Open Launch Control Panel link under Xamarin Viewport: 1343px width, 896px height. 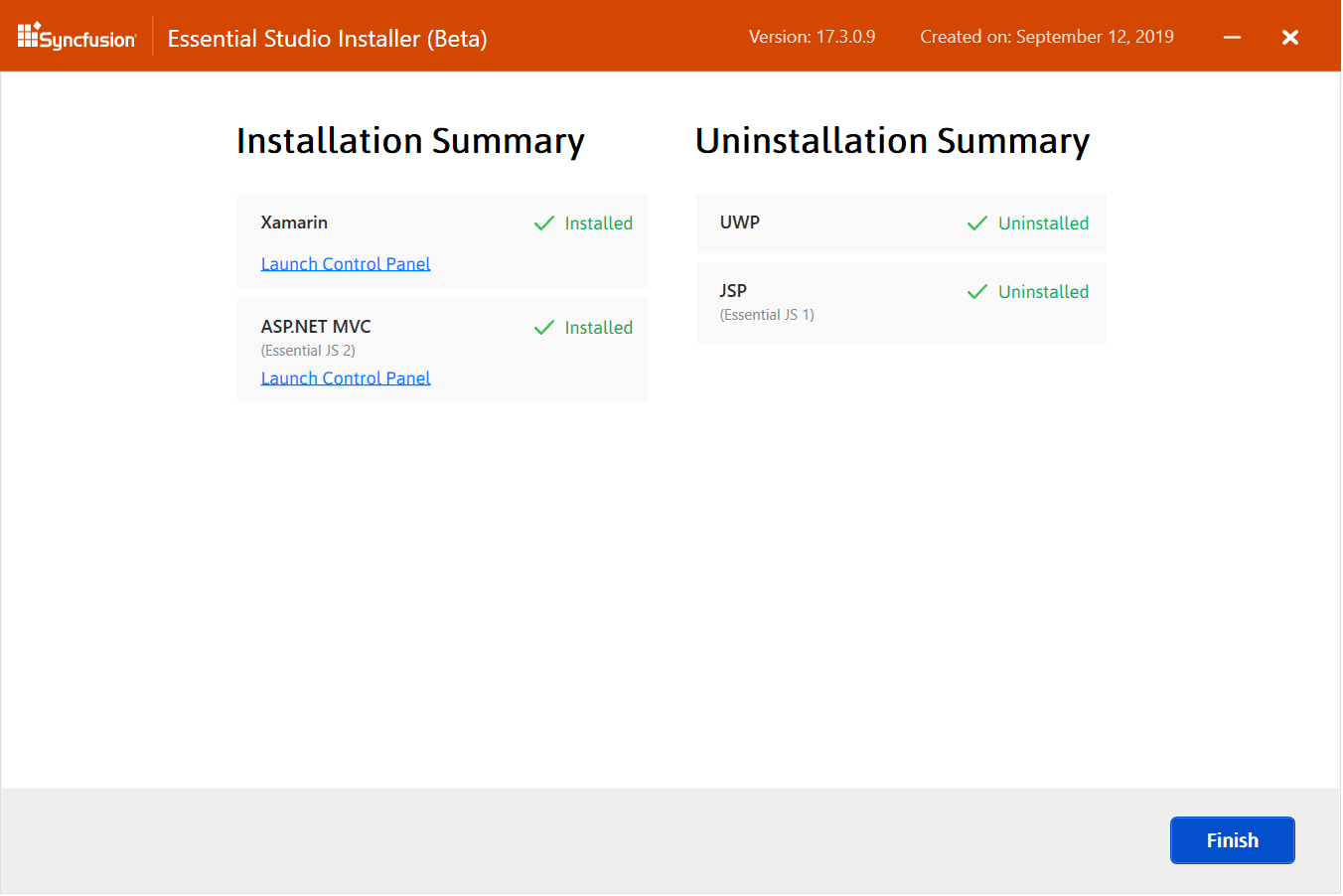point(345,264)
